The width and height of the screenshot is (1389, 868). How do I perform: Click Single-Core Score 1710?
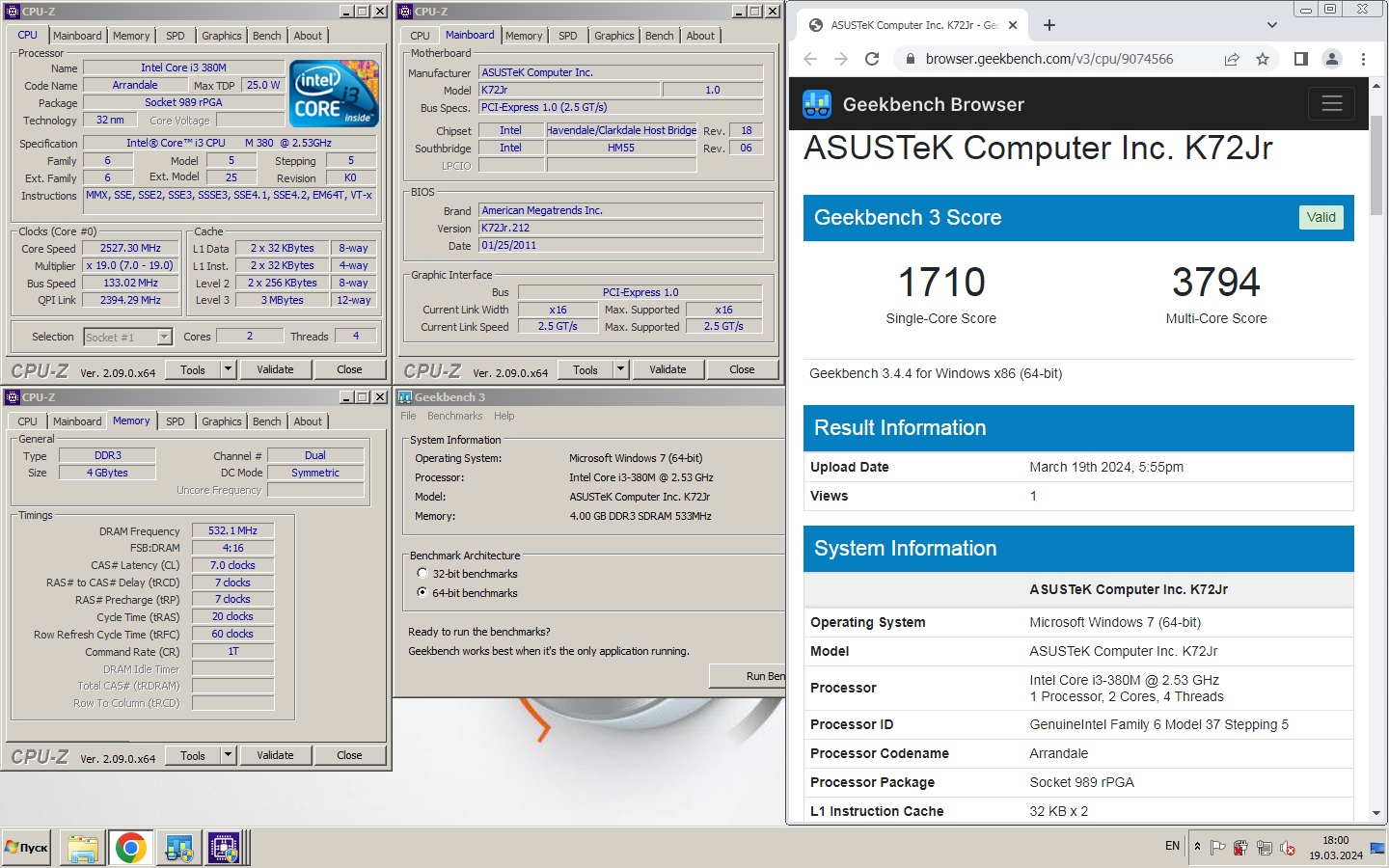(x=941, y=284)
